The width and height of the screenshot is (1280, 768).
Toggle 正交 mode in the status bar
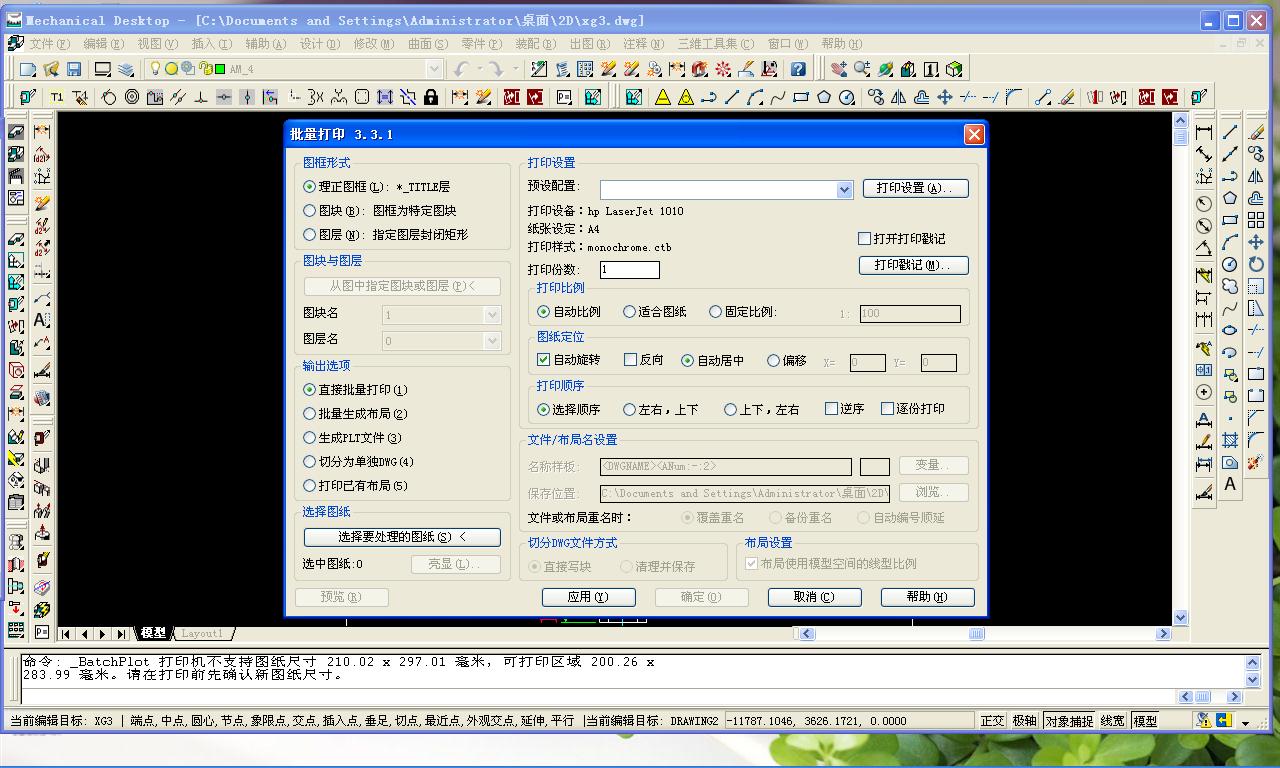[x=992, y=721]
